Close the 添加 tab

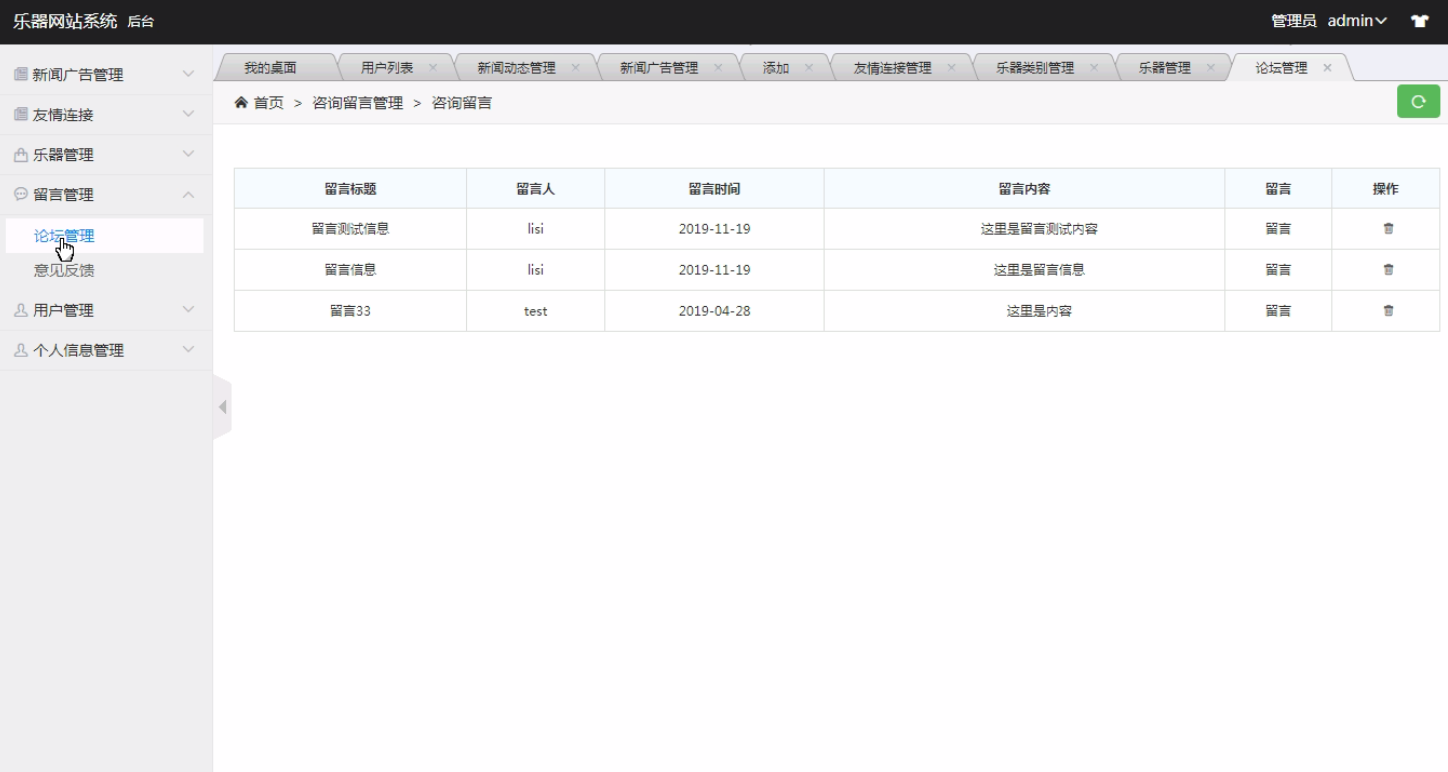809,68
